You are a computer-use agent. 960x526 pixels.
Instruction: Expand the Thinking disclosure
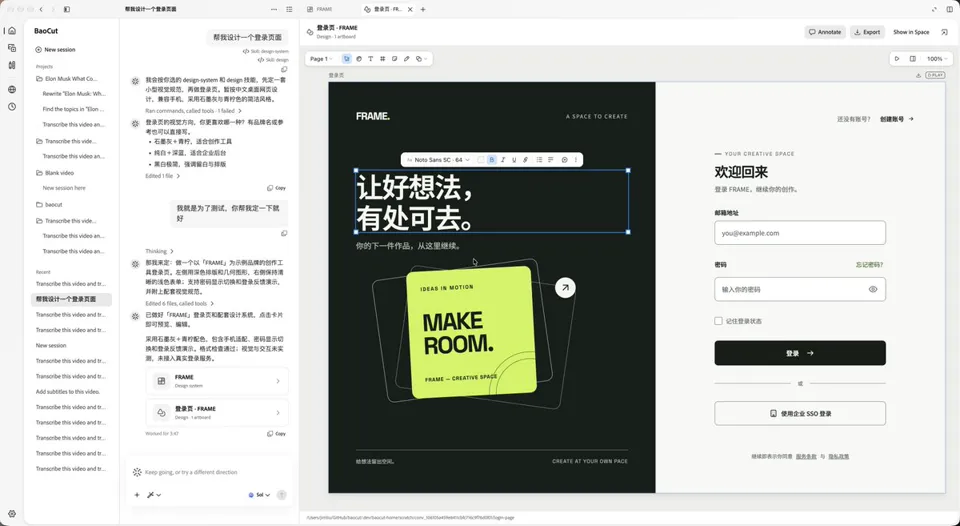[159, 251]
